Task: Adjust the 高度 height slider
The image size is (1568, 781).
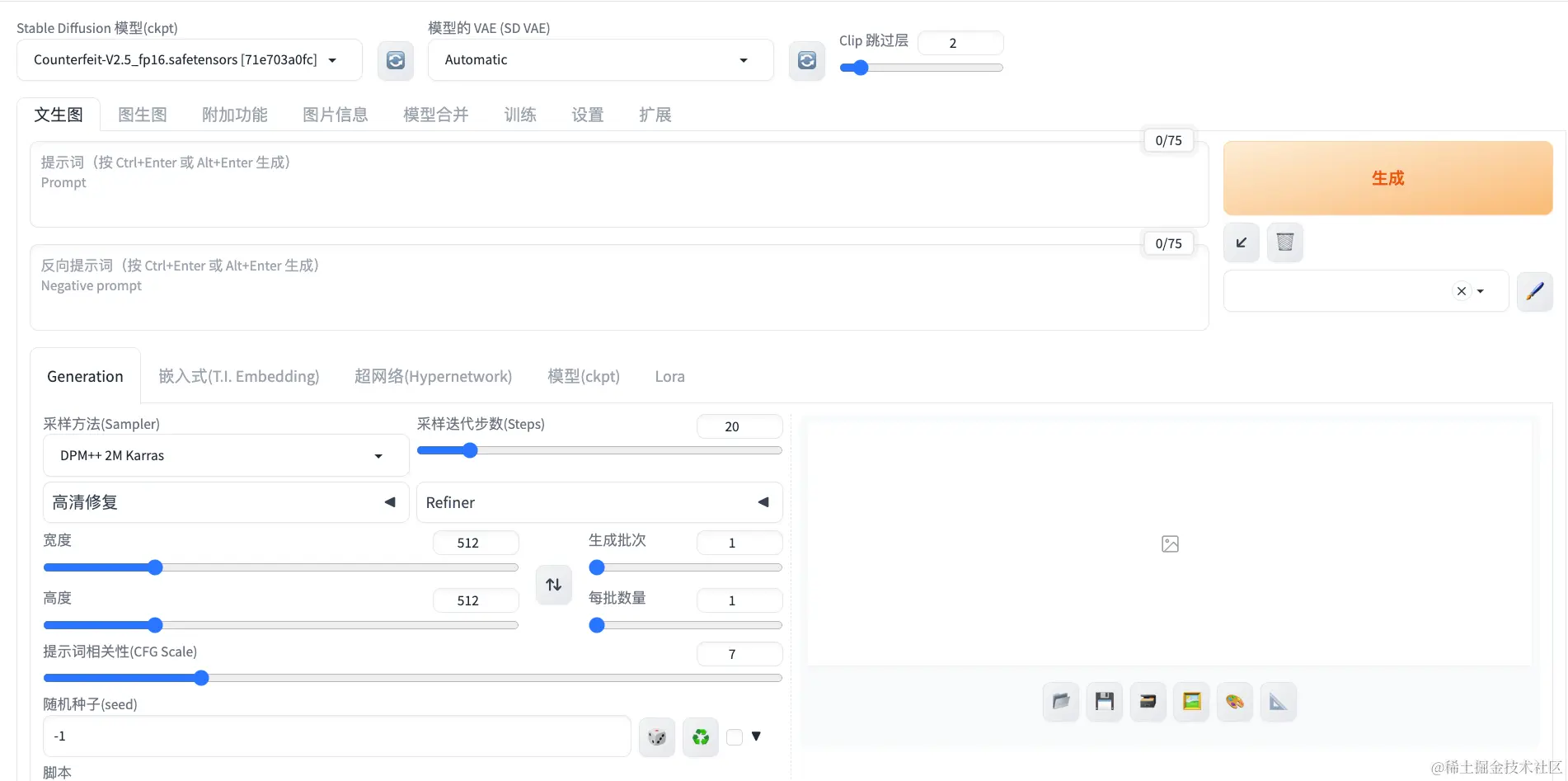Action: coord(280,625)
